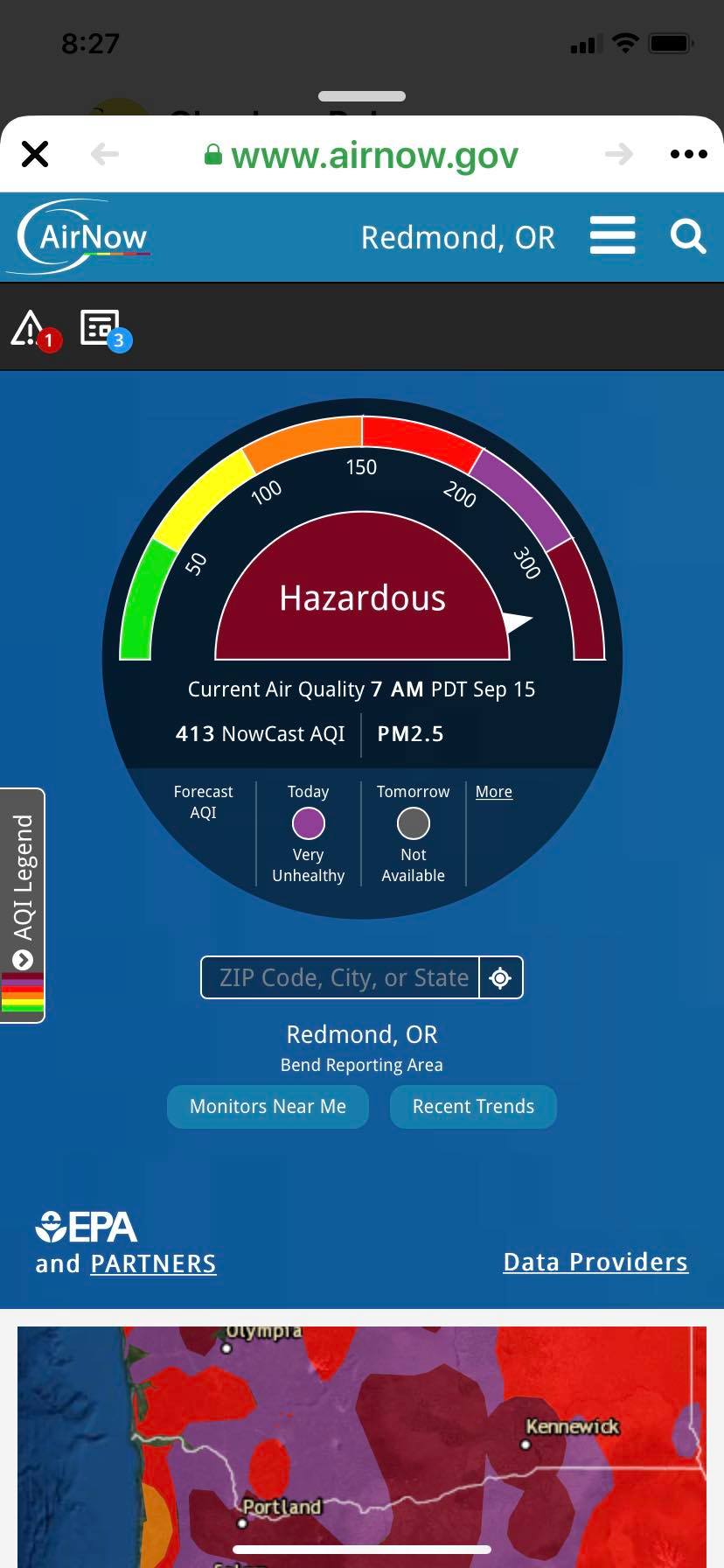Close the in-app browser with X

pyautogui.click(x=35, y=154)
